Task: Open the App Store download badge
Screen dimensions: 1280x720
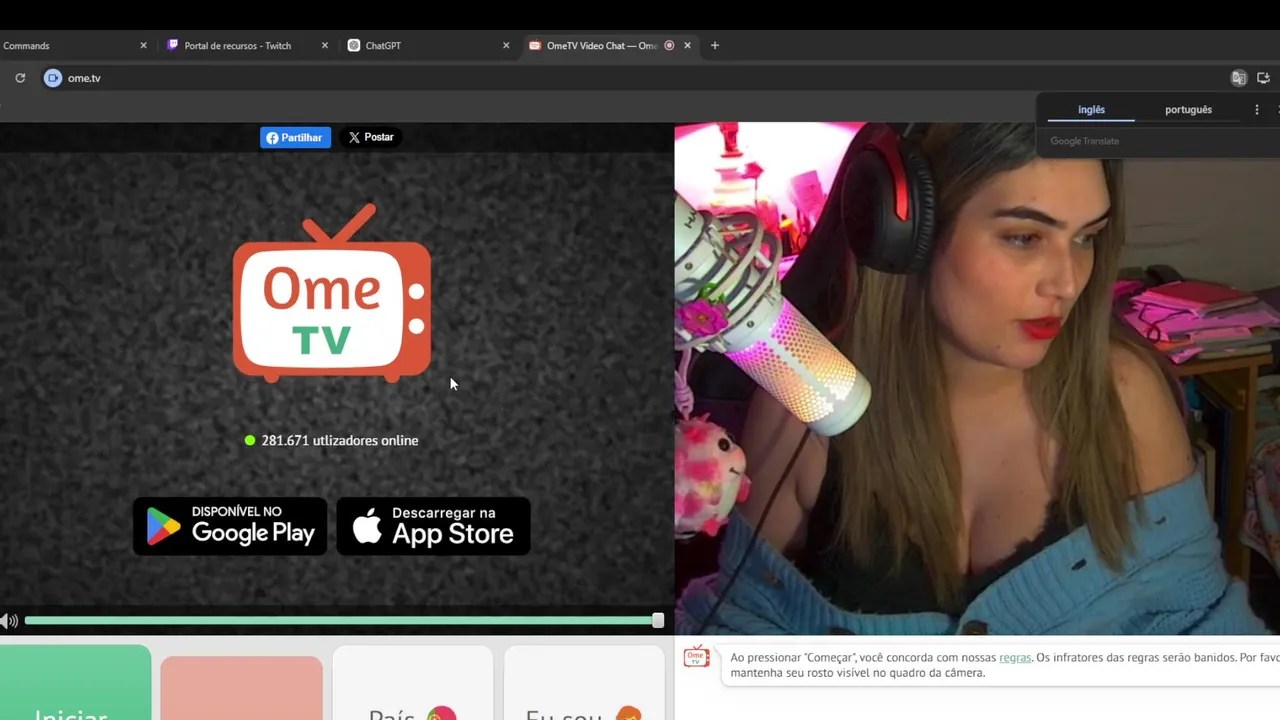Action: click(433, 525)
